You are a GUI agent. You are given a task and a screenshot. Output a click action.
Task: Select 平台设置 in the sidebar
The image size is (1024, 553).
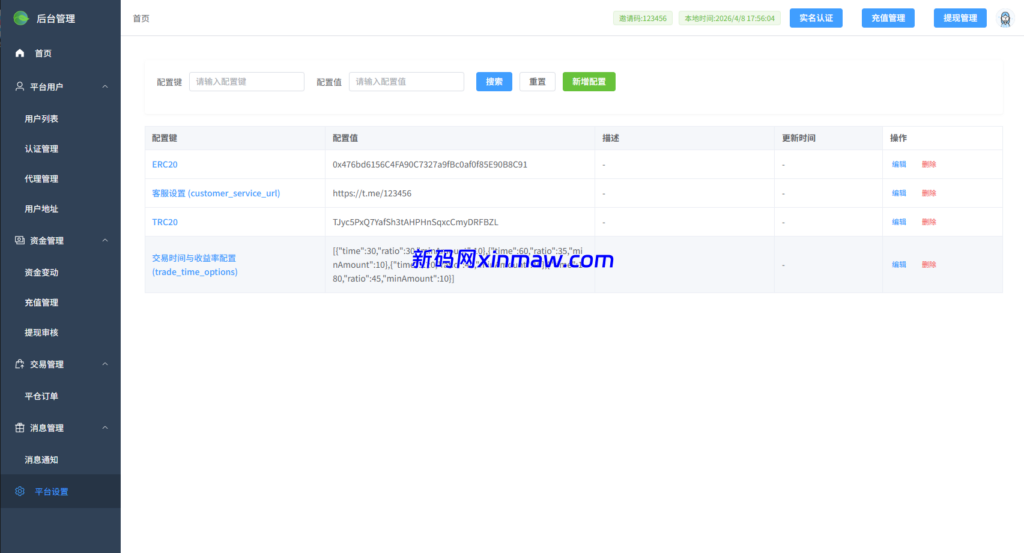click(x=60, y=491)
